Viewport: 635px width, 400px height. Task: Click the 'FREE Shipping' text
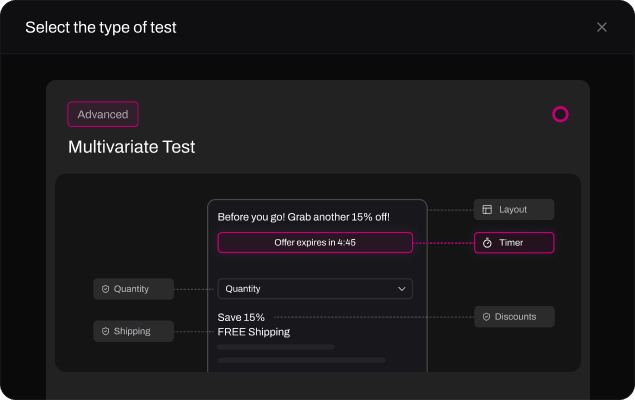253,332
